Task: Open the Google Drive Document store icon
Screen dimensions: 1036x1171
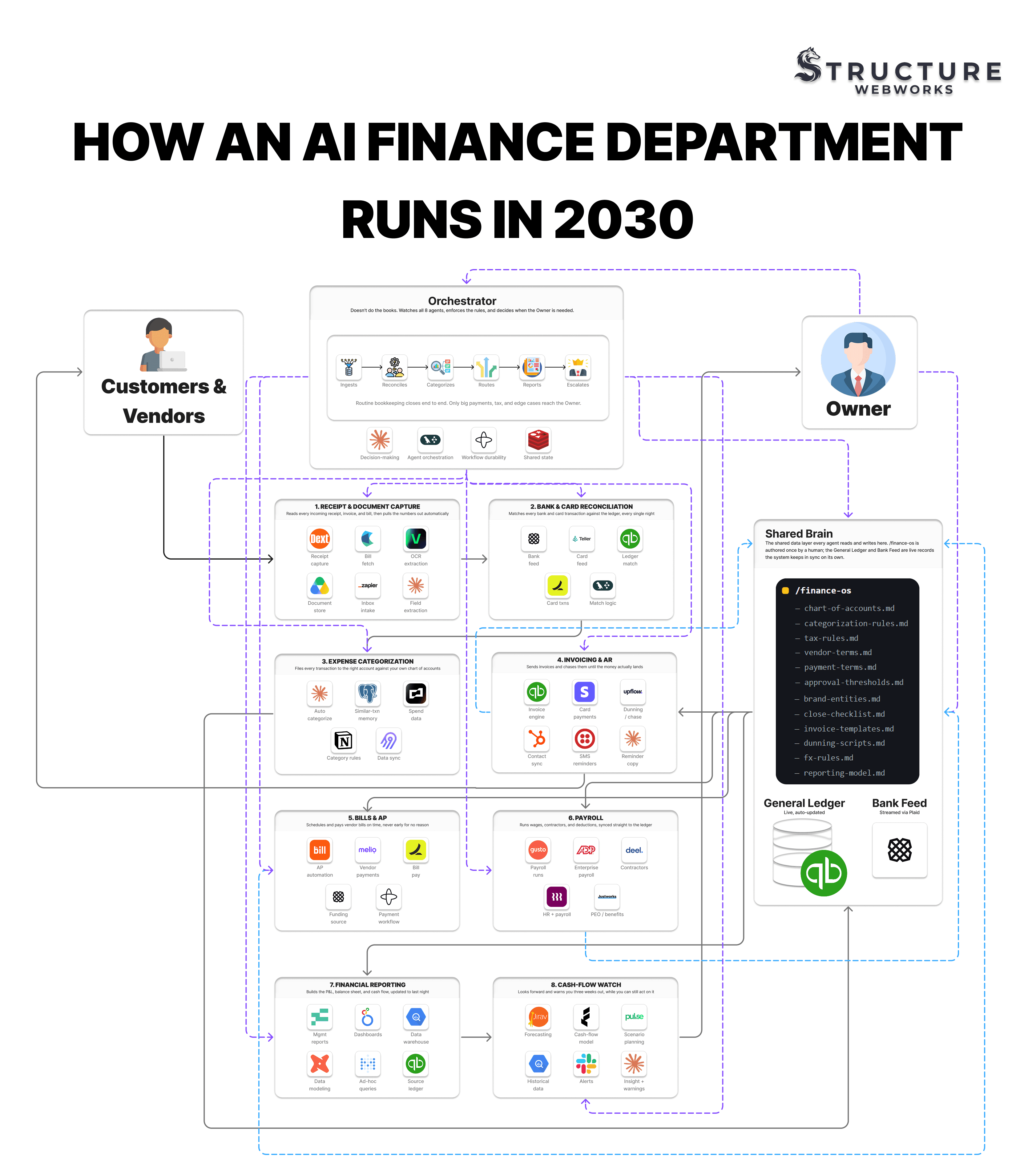Action: [x=319, y=585]
